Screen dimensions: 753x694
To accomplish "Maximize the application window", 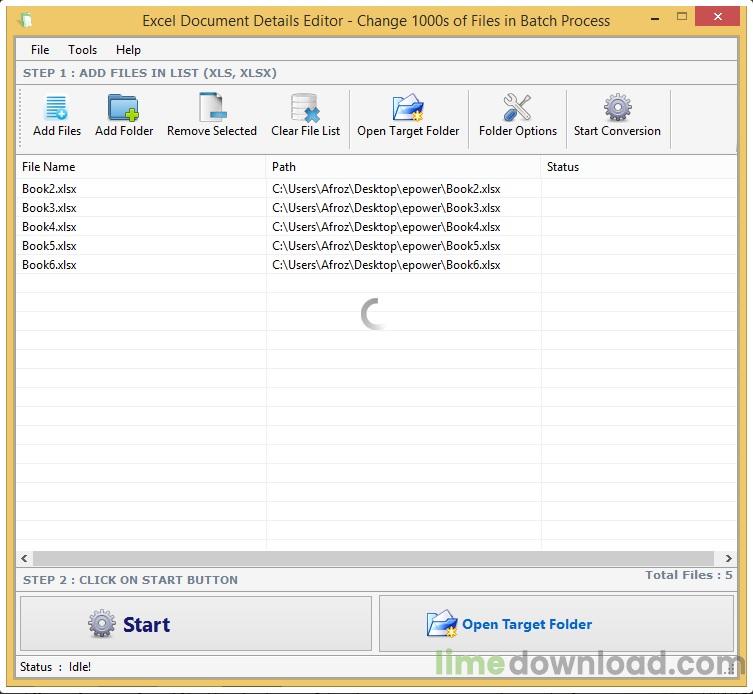I will 681,17.
